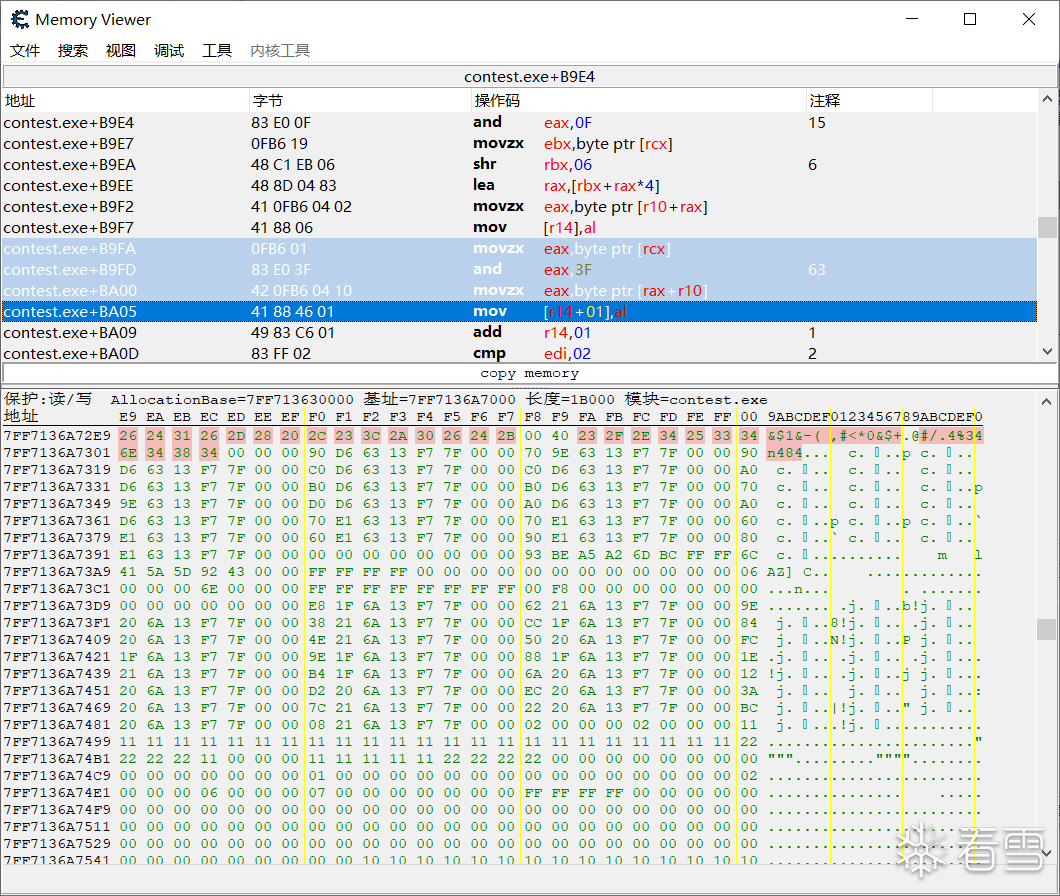The image size is (1060, 896).
Task: Select disassembly row contest.exe+B9F2
Action: [x=519, y=206]
